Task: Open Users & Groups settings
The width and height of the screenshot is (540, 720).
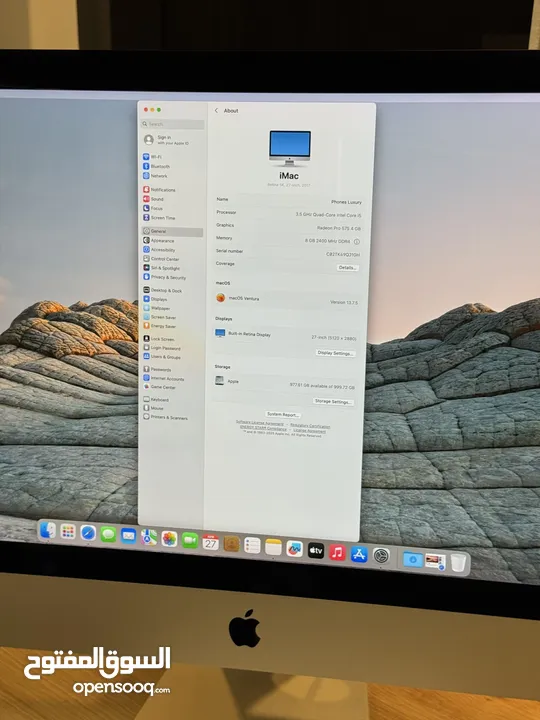Action: [x=162, y=357]
